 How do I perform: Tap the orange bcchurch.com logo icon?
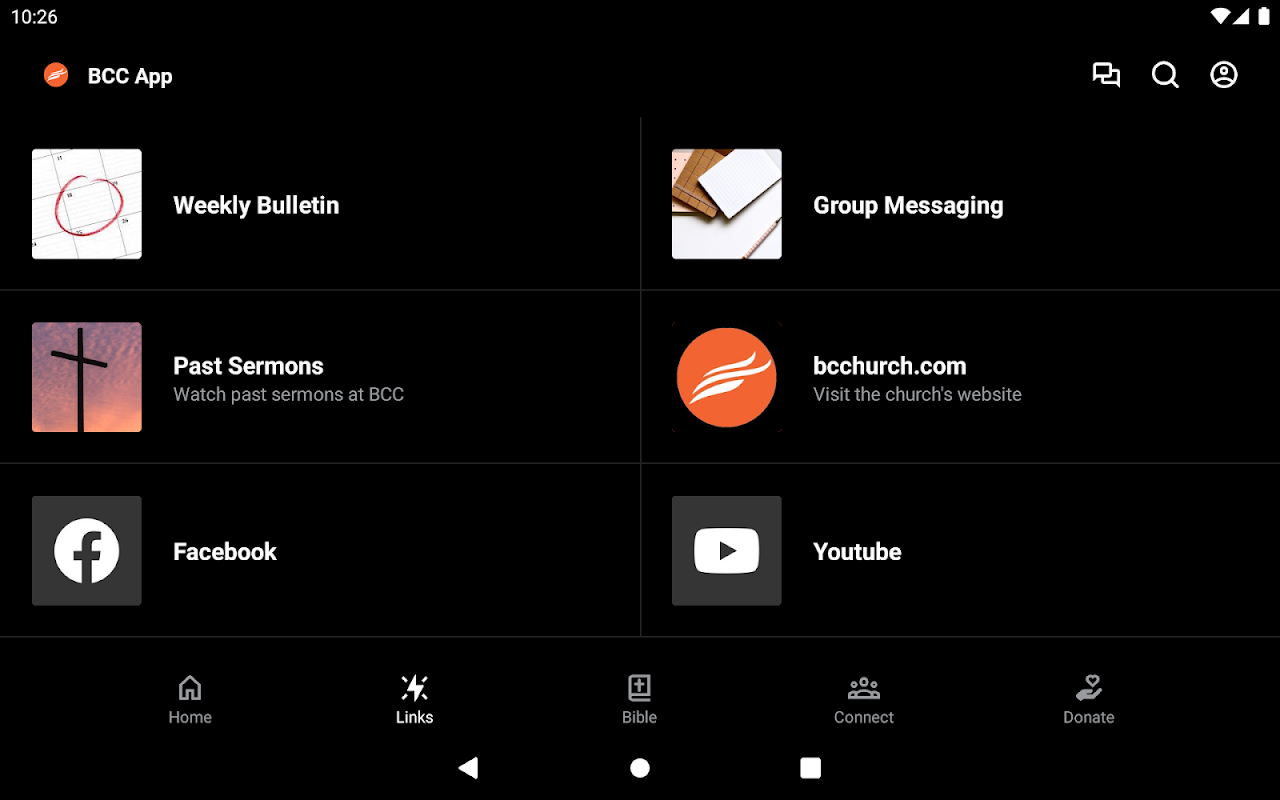(727, 377)
